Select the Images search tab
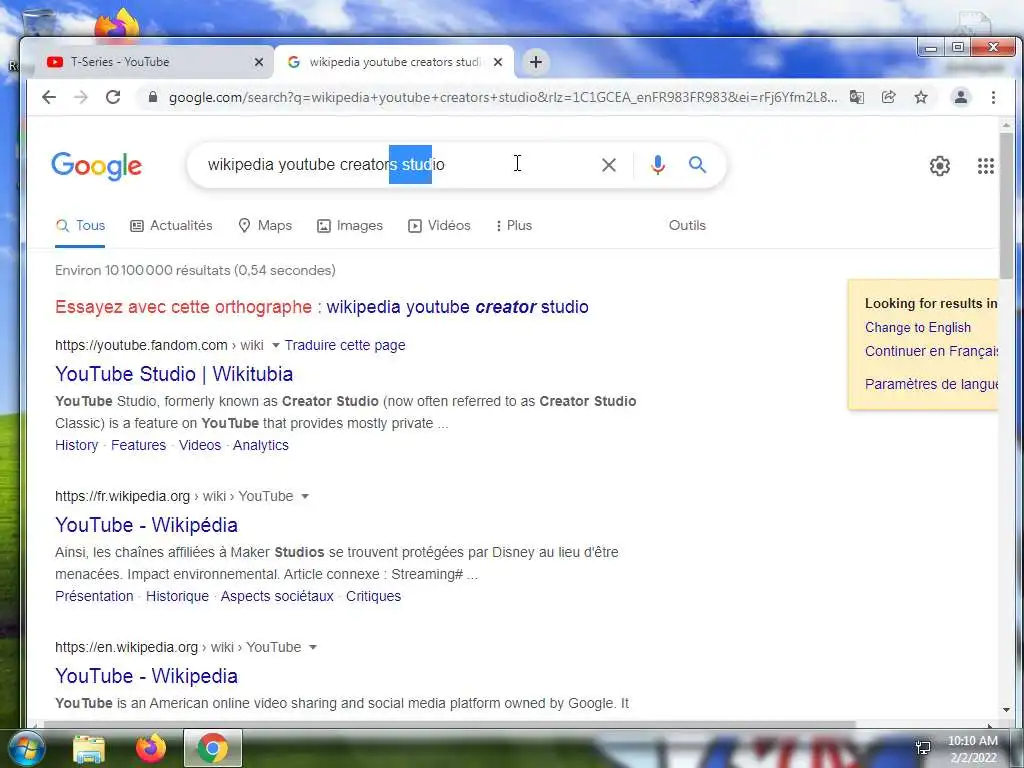1024x768 pixels. [x=350, y=225]
